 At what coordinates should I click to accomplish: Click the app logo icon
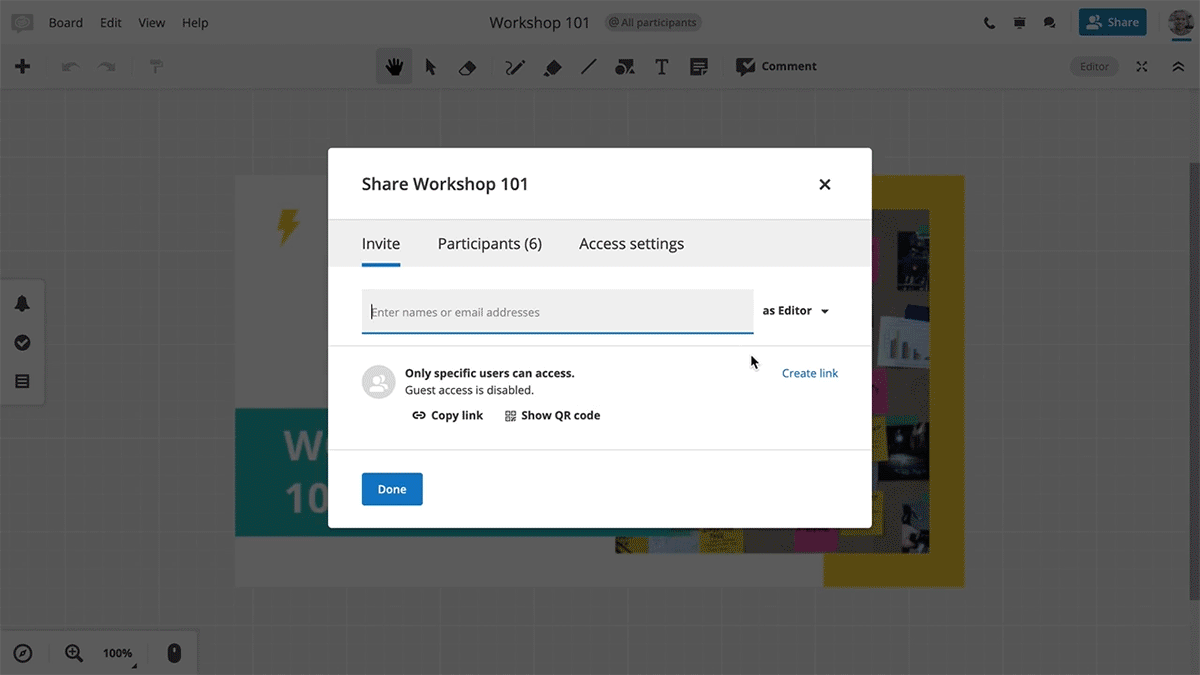(22, 22)
